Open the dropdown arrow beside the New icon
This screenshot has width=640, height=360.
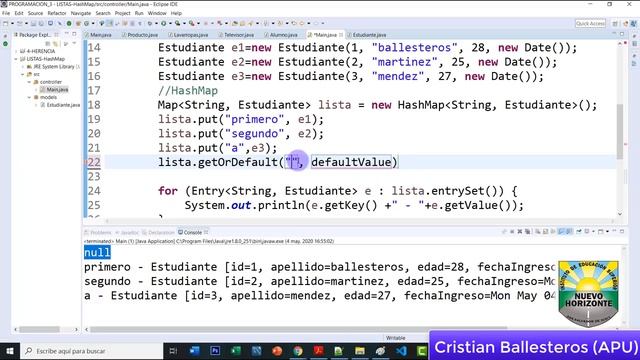pos(12,24)
